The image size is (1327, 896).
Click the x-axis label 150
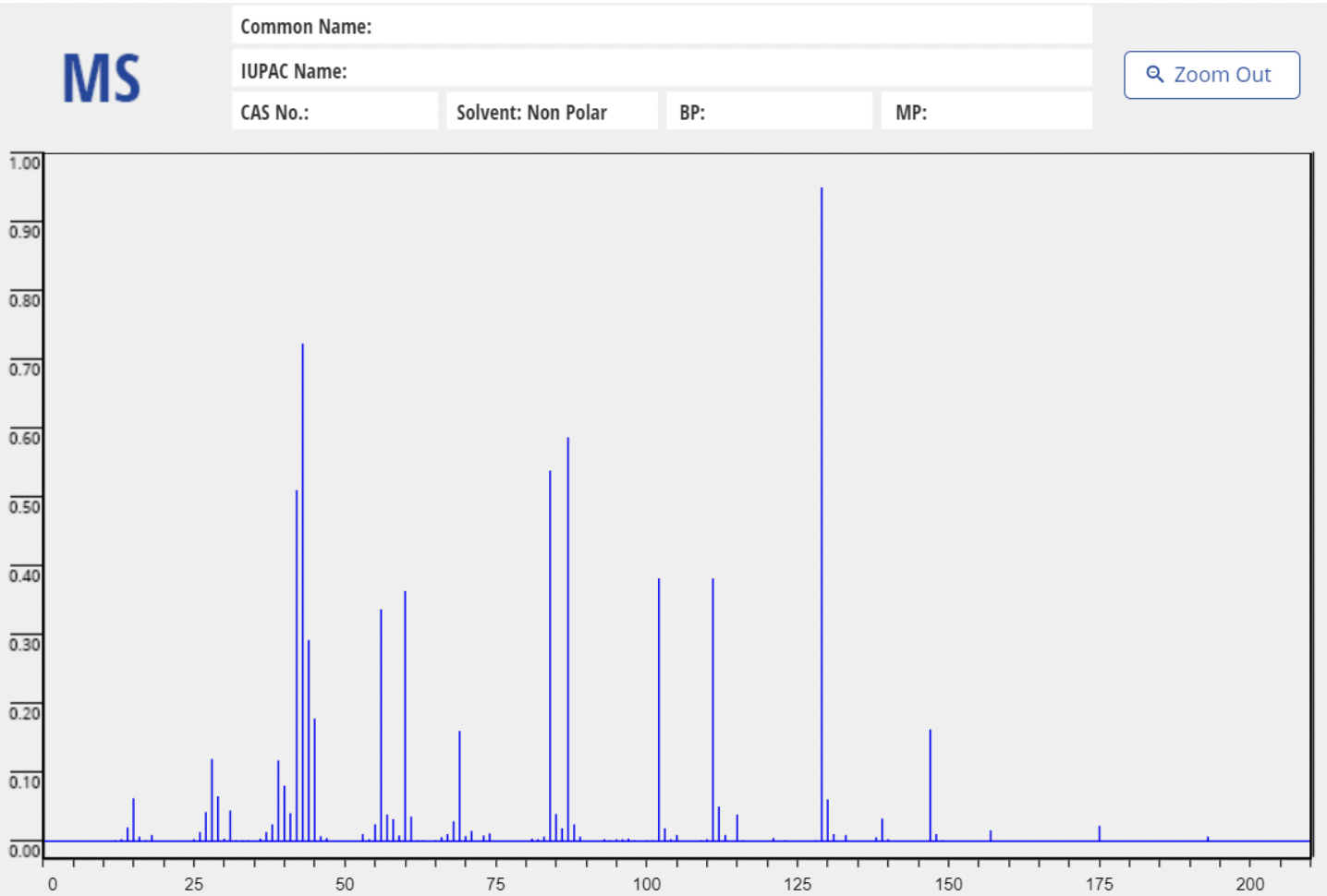(948, 884)
